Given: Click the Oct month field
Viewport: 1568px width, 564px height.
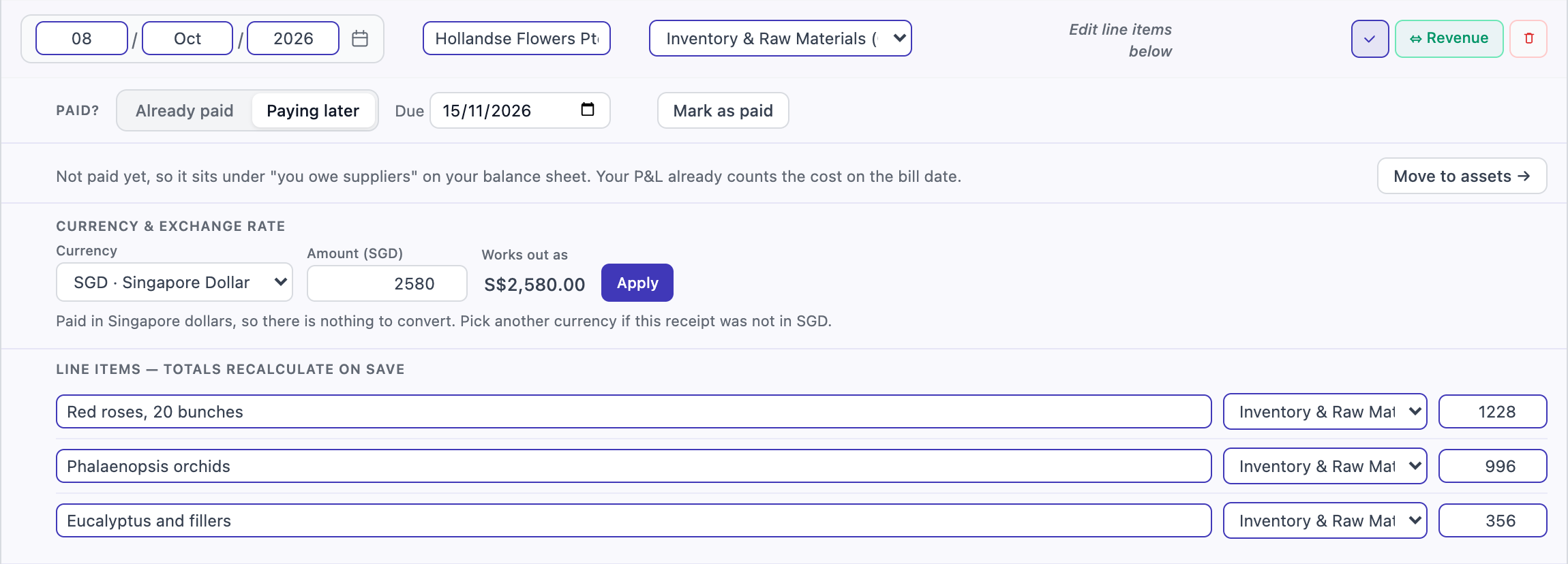Looking at the screenshot, I should tap(187, 38).
